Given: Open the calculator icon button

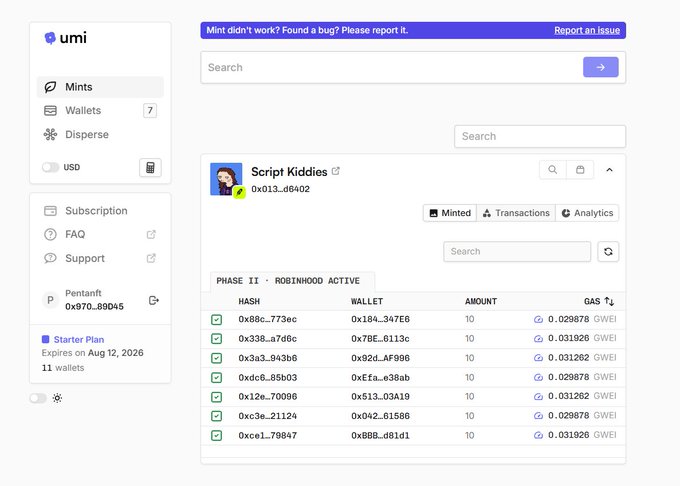Looking at the screenshot, I should click(150, 167).
